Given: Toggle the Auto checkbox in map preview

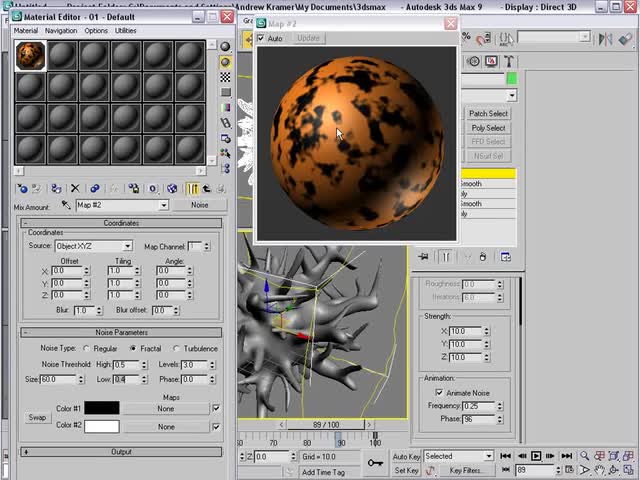Looking at the screenshot, I should tap(262, 38).
